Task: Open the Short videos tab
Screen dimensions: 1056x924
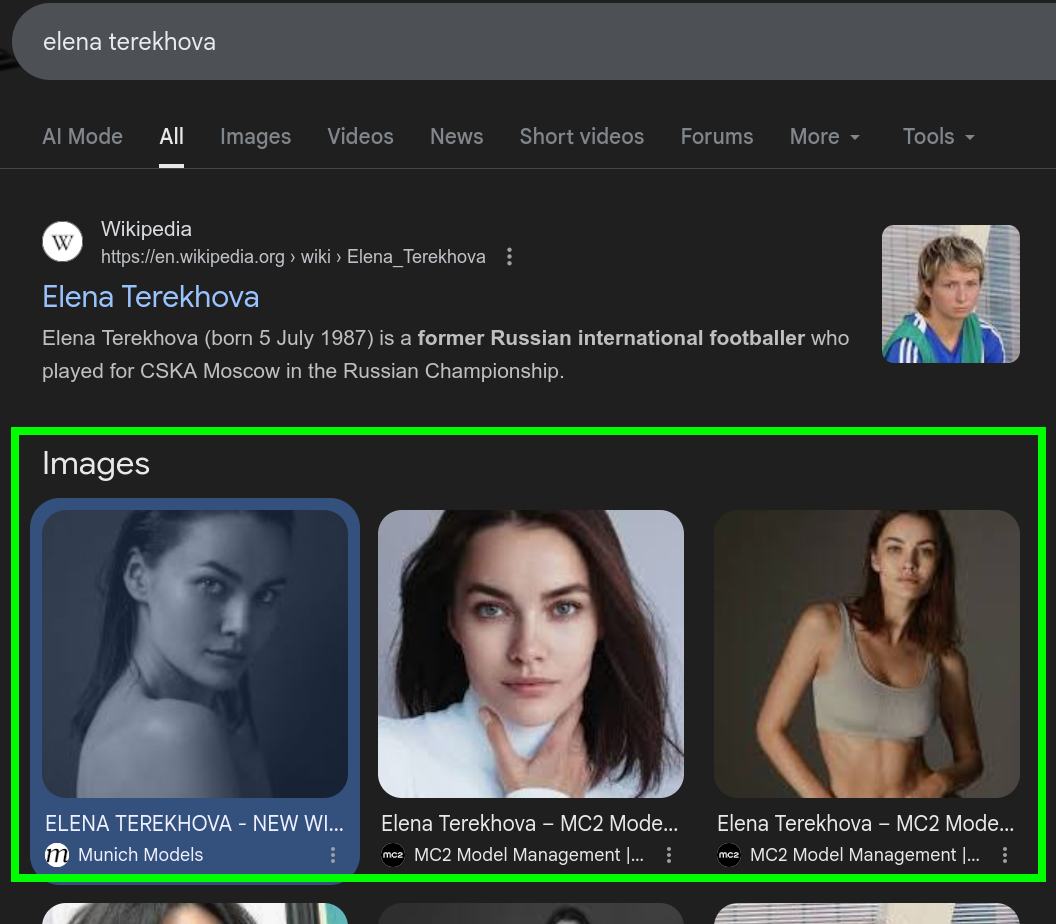Action: click(x=581, y=137)
